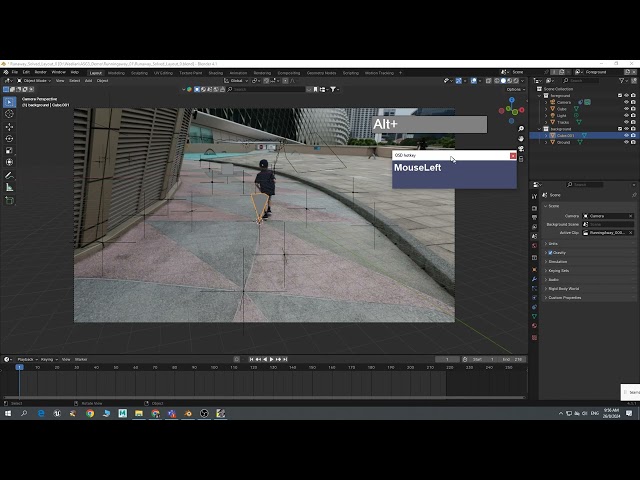Open the Output properties tab
Screen dimensions: 640x480
(x=534, y=218)
